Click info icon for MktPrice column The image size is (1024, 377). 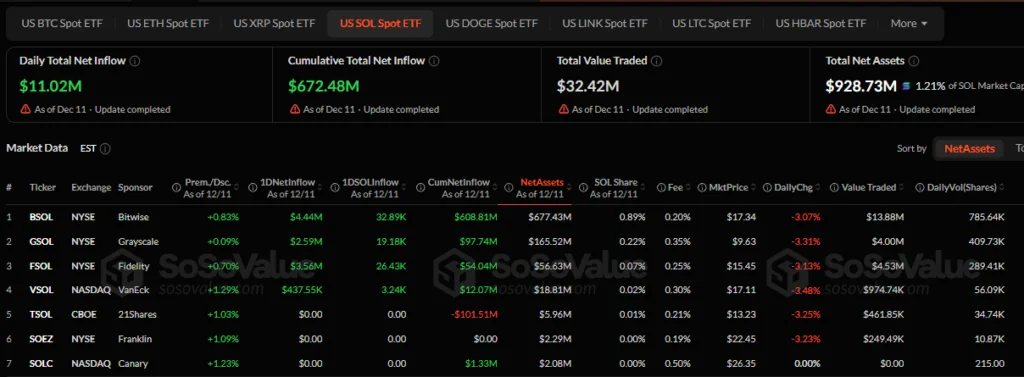click(x=702, y=188)
